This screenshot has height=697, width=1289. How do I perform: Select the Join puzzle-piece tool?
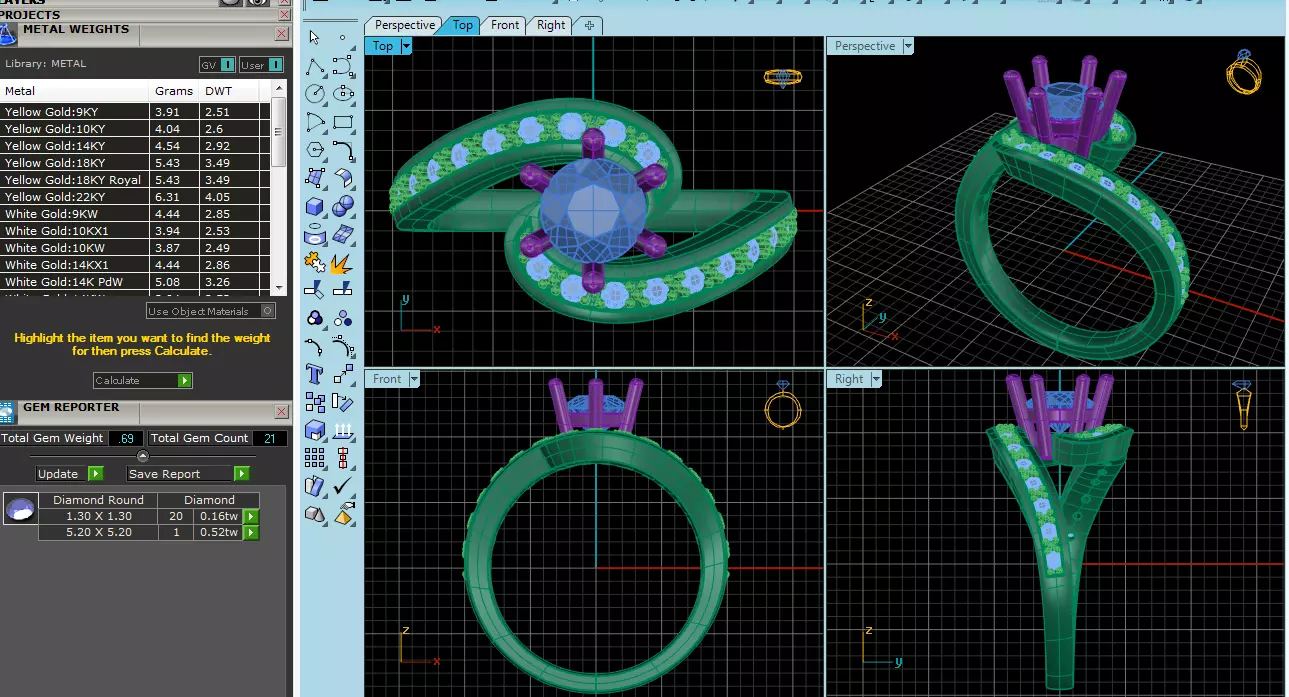pos(314,263)
